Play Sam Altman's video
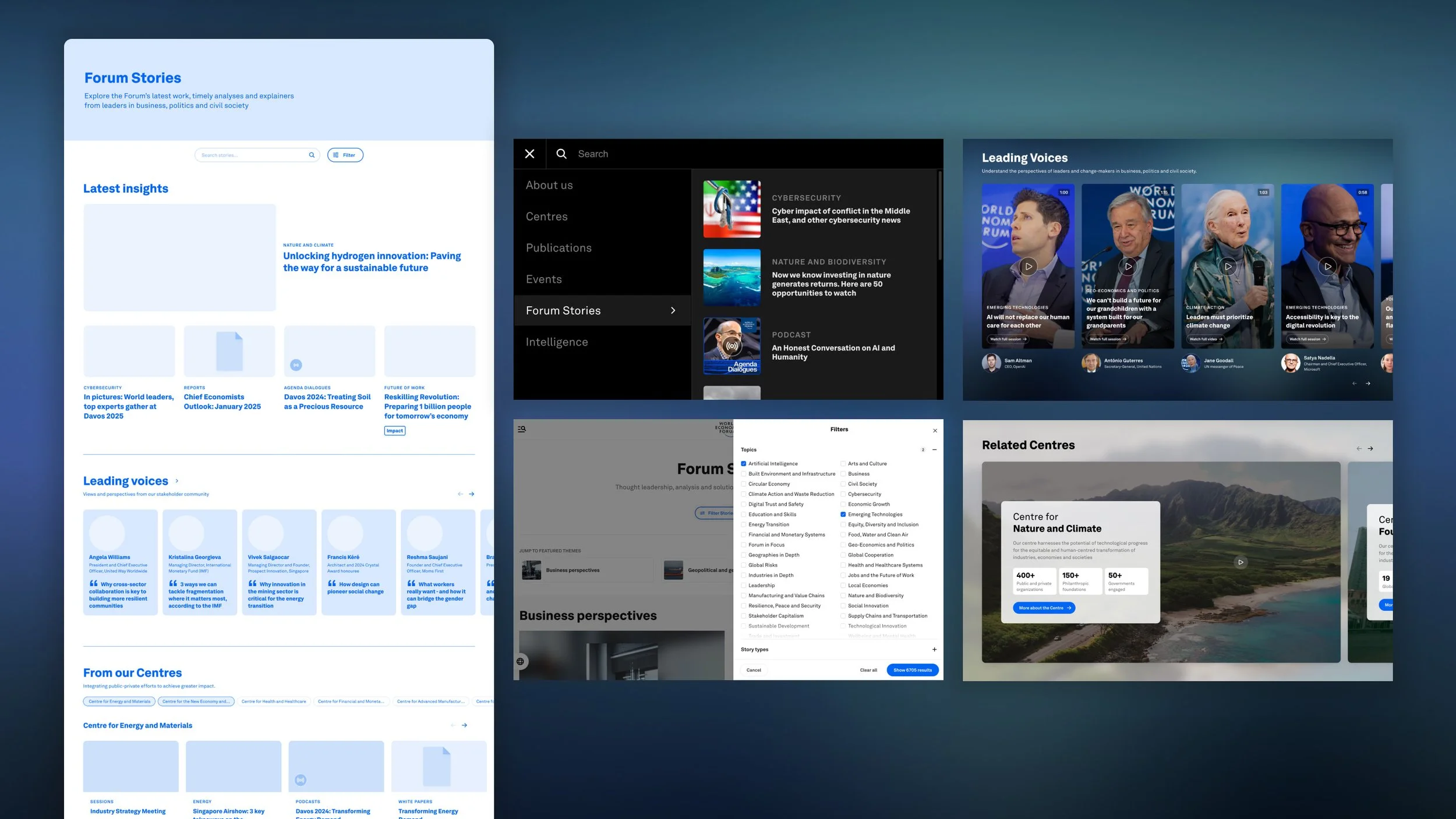 click(x=1029, y=267)
